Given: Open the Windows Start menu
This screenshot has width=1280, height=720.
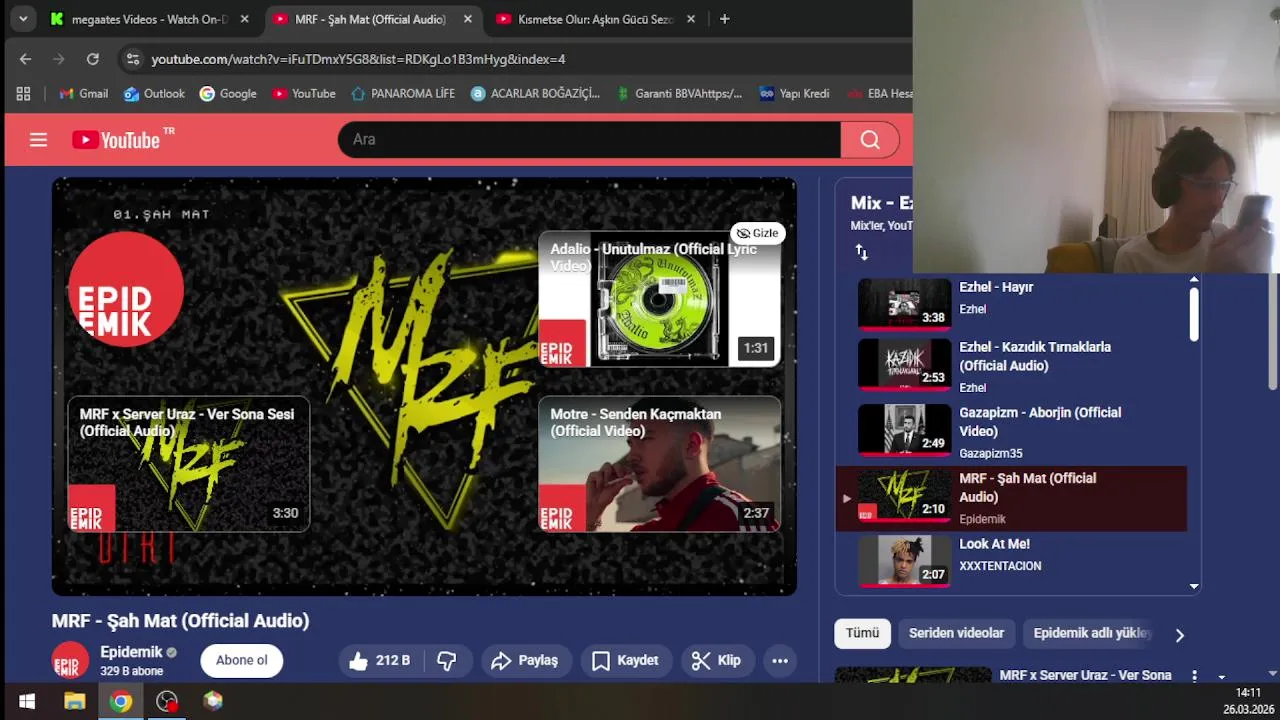Looking at the screenshot, I should [27, 701].
